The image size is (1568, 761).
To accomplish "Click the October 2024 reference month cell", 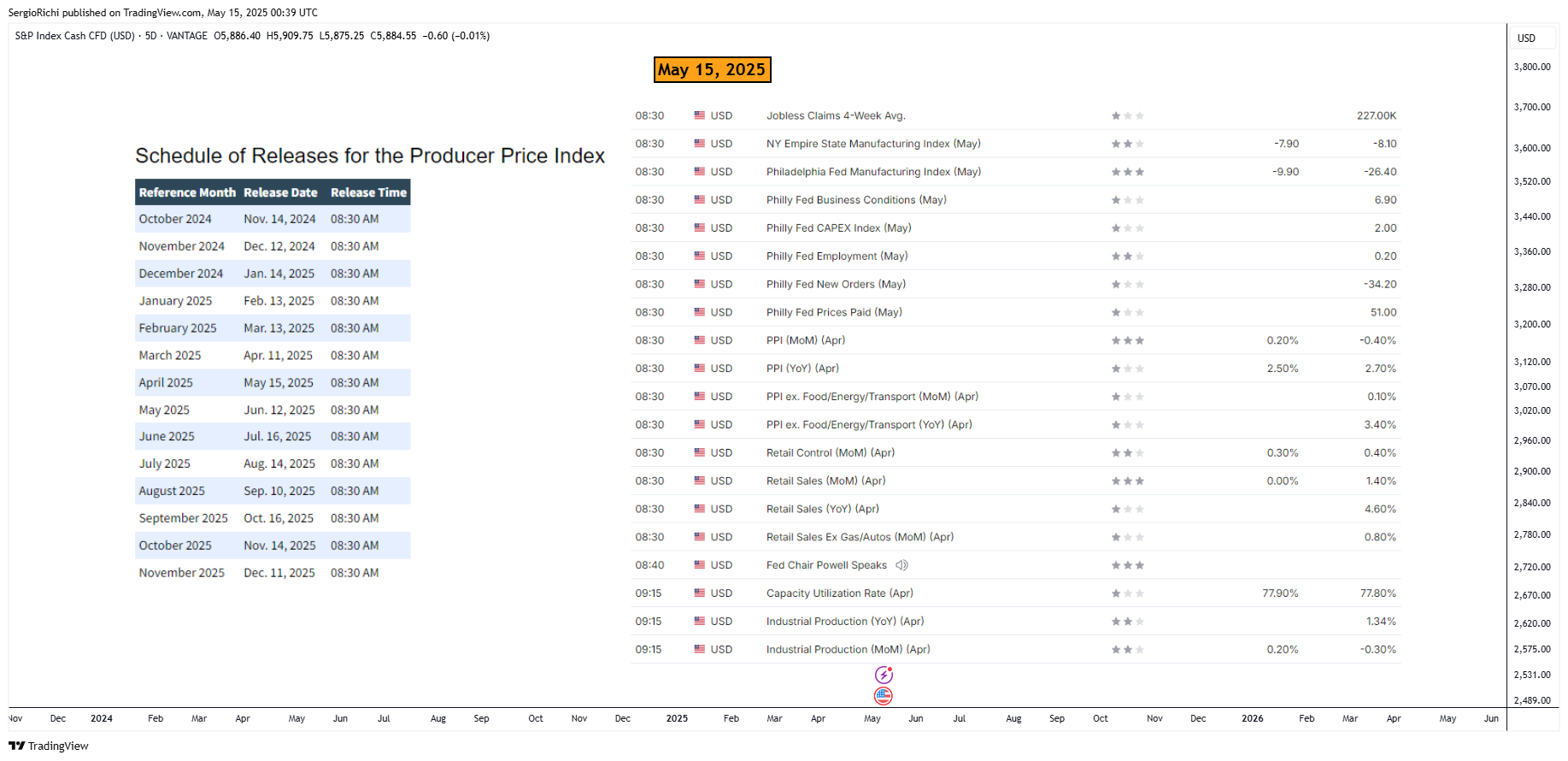I will pos(175,219).
